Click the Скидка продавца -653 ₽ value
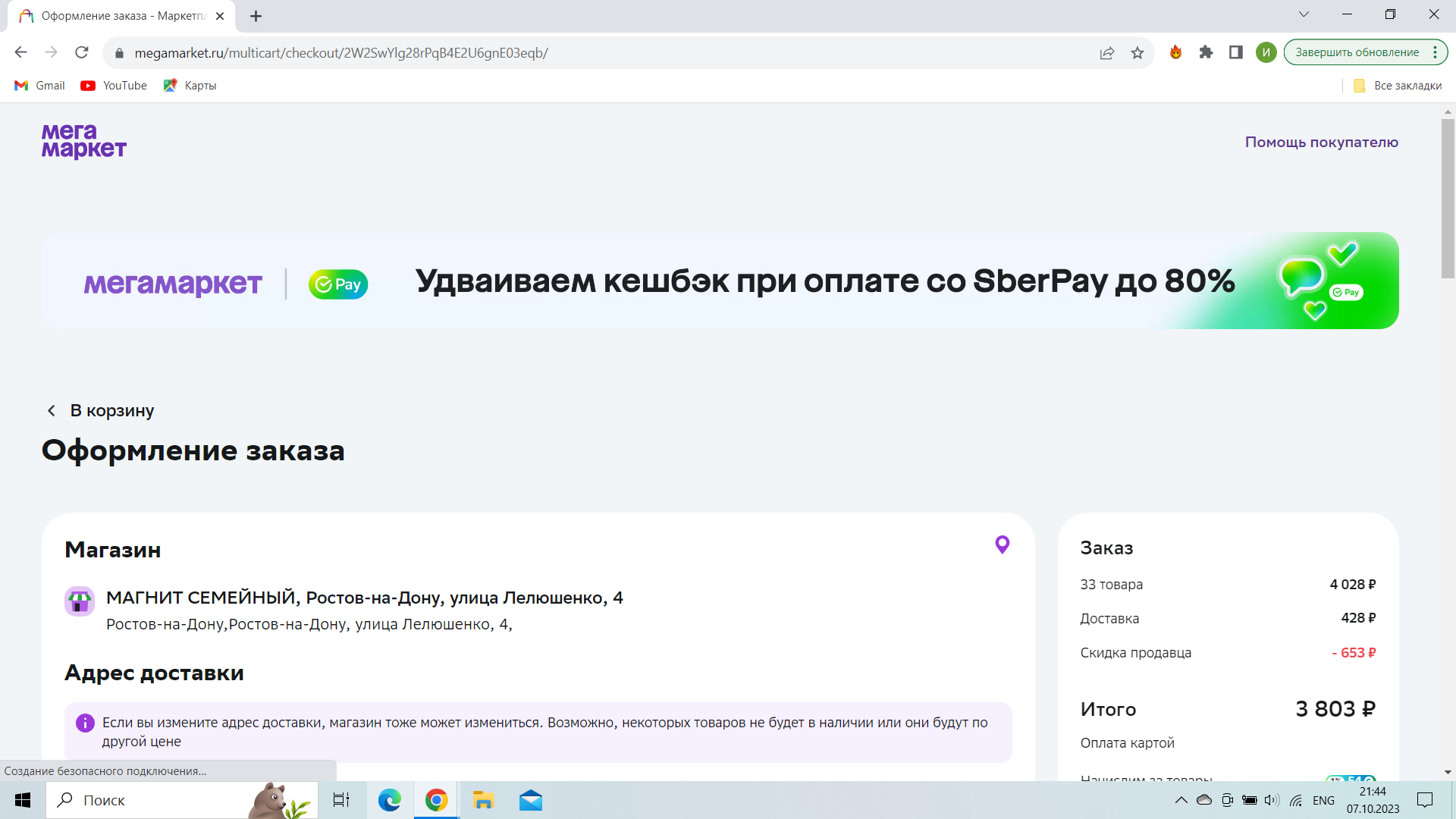 [x=1354, y=653]
